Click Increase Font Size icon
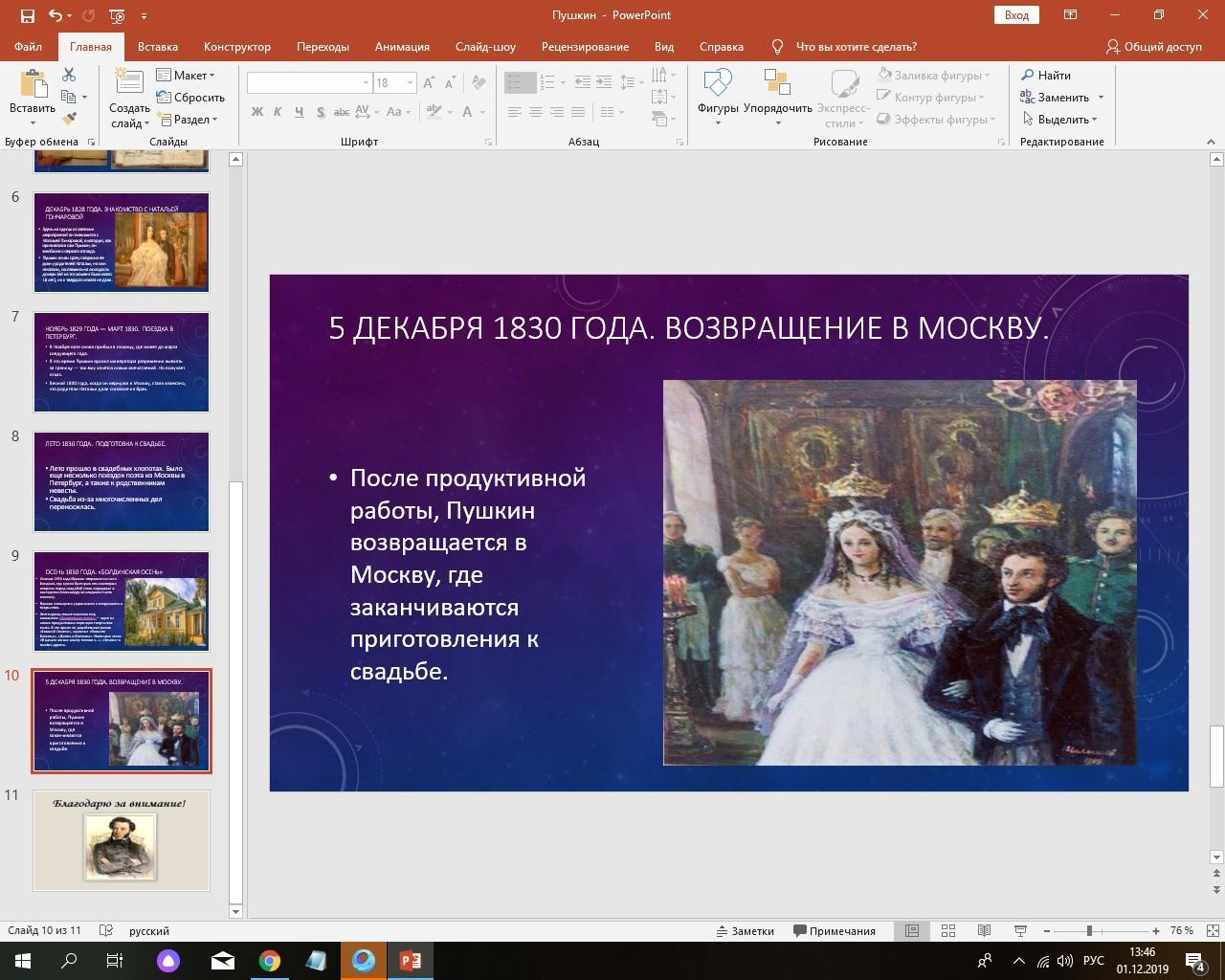1225x980 pixels. point(429,83)
